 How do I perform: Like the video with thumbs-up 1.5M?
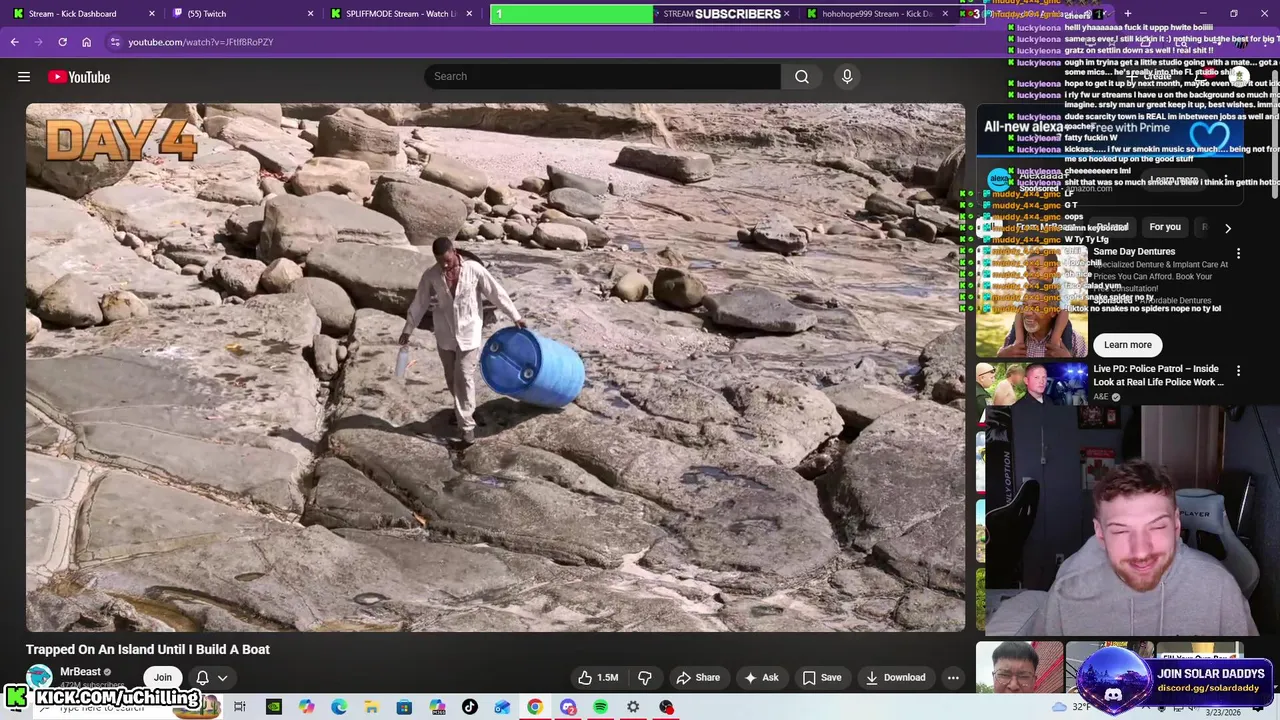(597, 677)
